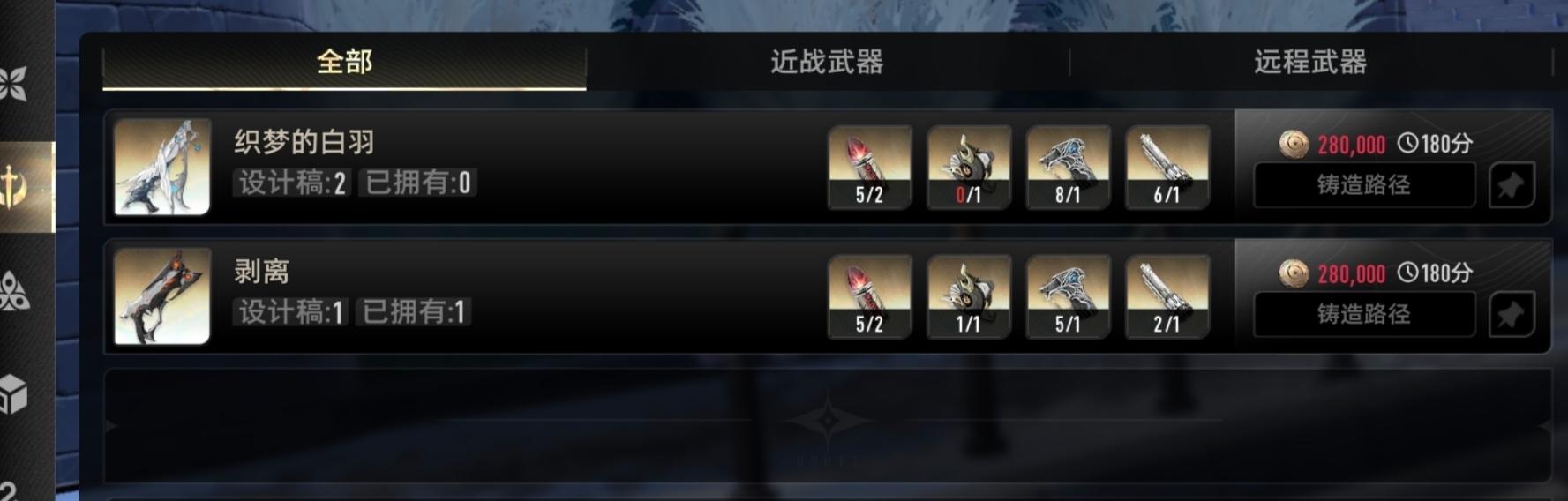
Task: Select the missing 0/1 helmet part icon
Action: point(968,168)
